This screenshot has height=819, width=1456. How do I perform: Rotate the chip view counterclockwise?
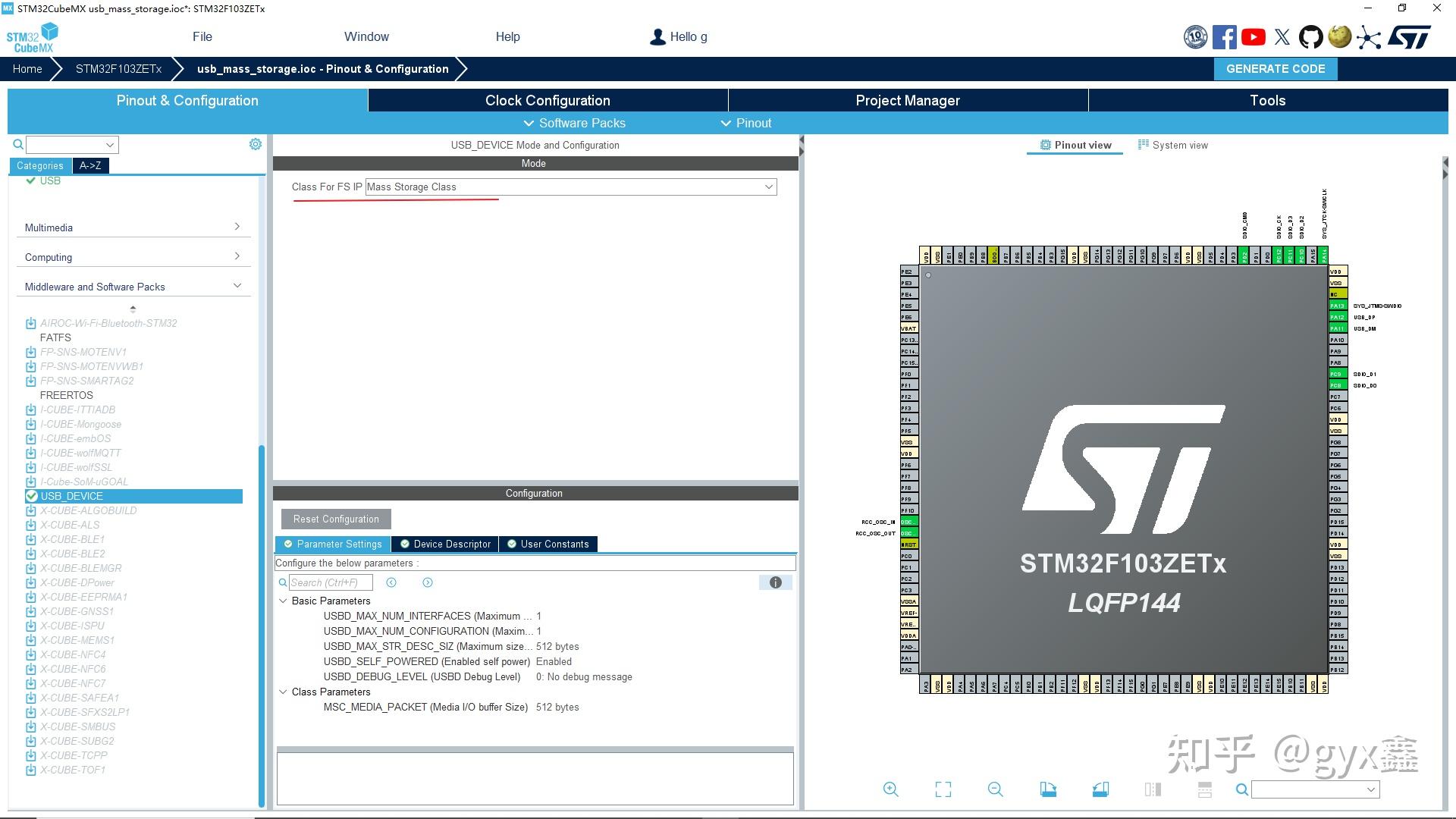[x=1100, y=789]
